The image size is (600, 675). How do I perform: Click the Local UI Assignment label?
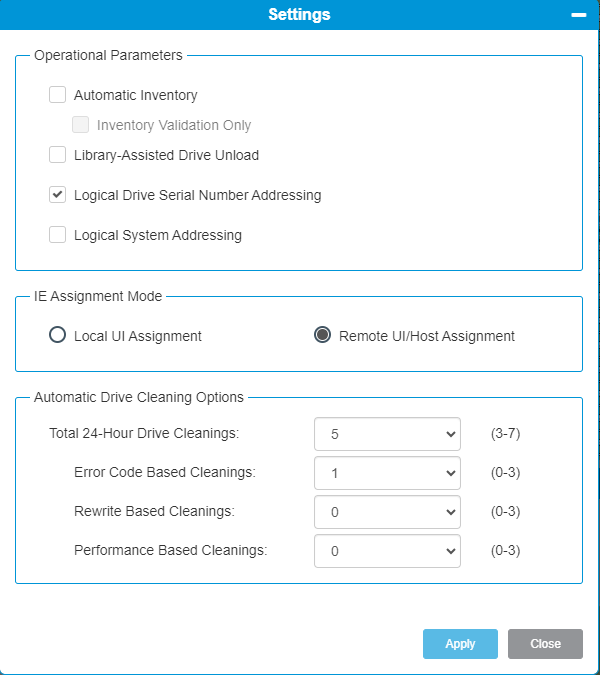pyautogui.click(x=138, y=336)
